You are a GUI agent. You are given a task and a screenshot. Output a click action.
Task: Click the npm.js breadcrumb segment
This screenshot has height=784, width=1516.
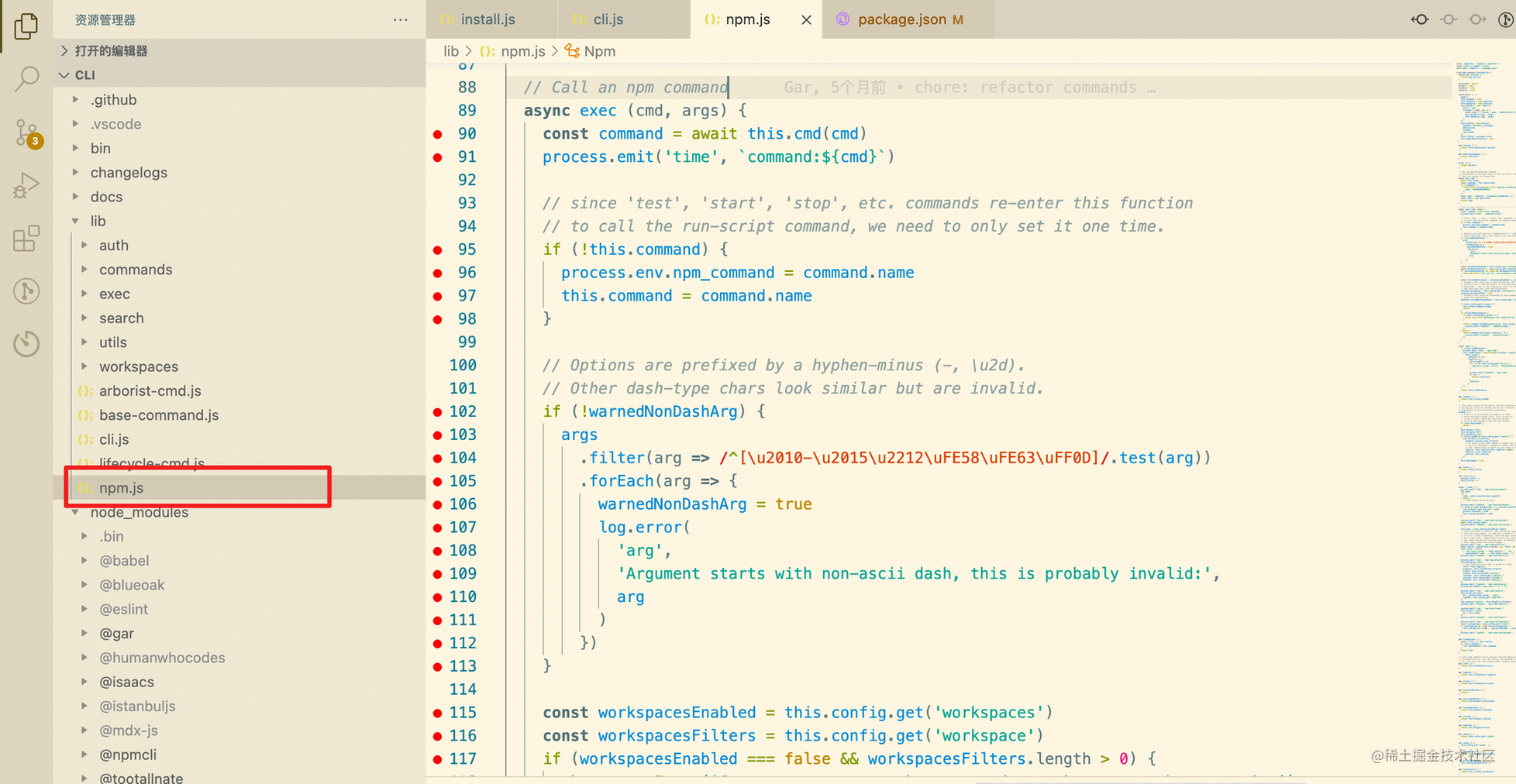pyautogui.click(x=522, y=51)
